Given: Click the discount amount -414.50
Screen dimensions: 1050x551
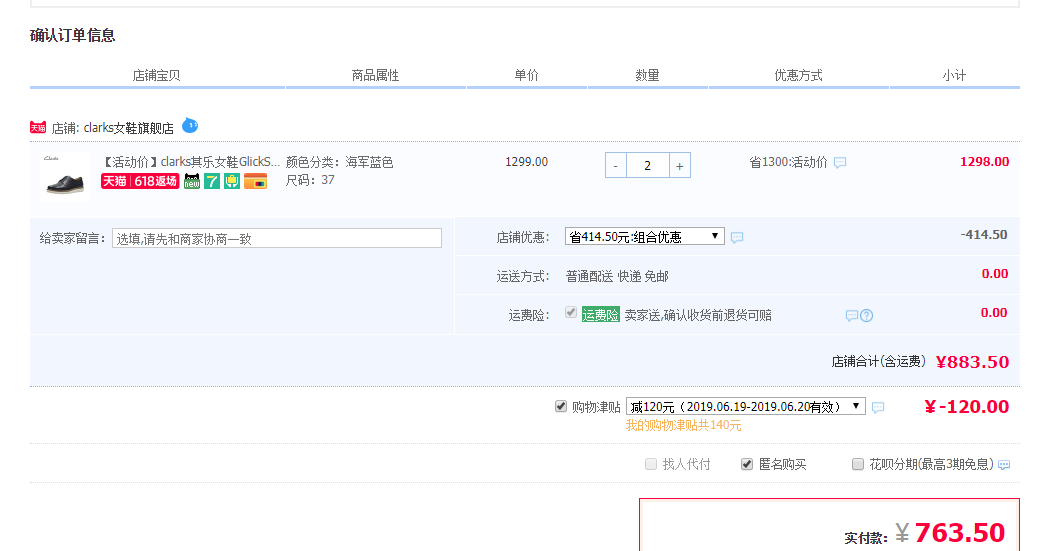Looking at the screenshot, I should click(984, 234).
